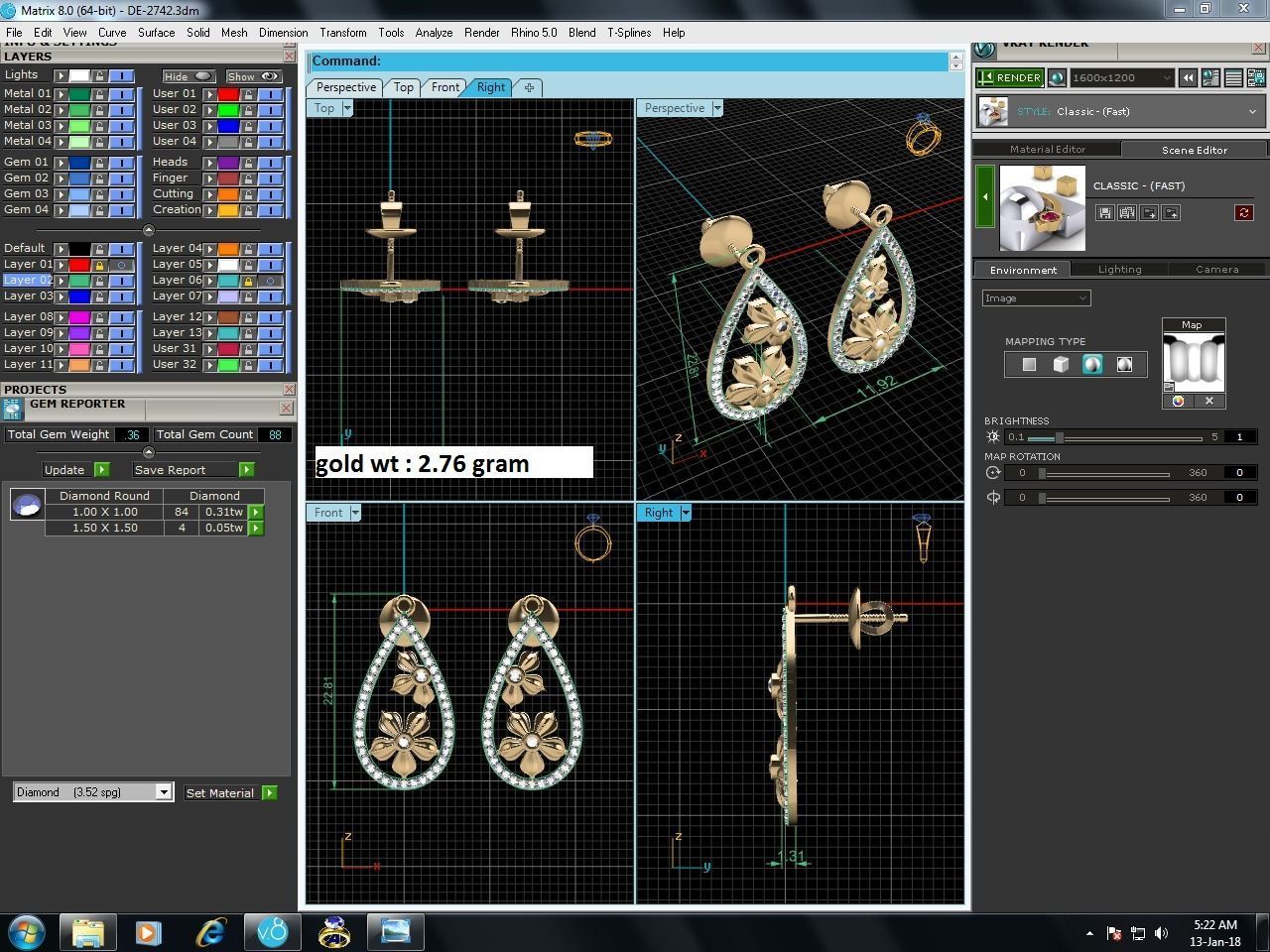Viewport: 1270px width, 952px height.
Task: Click the Brightness slider track
Action: pyautogui.click(x=1115, y=437)
